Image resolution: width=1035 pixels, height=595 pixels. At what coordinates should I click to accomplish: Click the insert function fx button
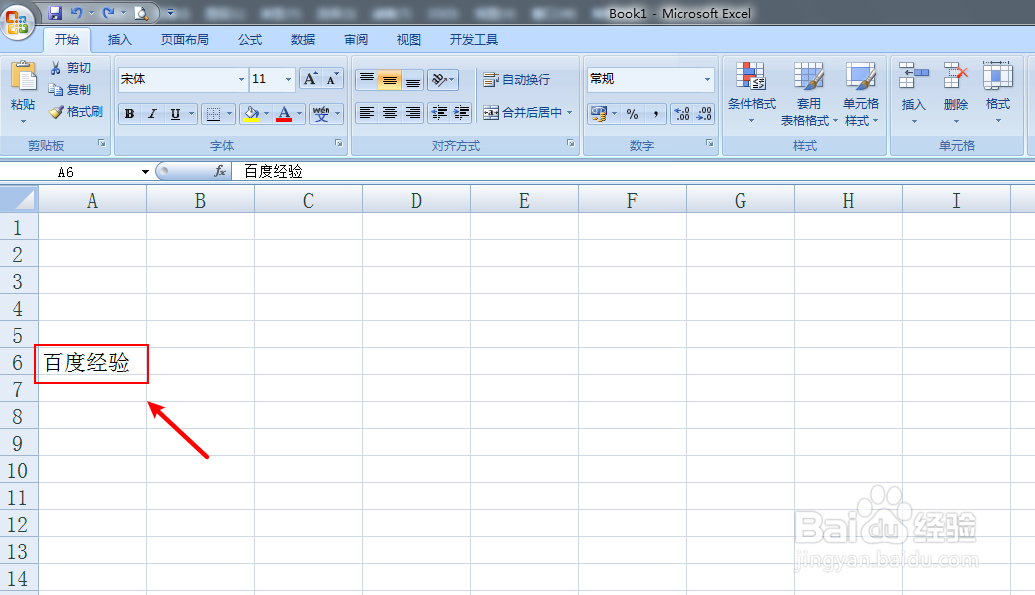(220, 172)
